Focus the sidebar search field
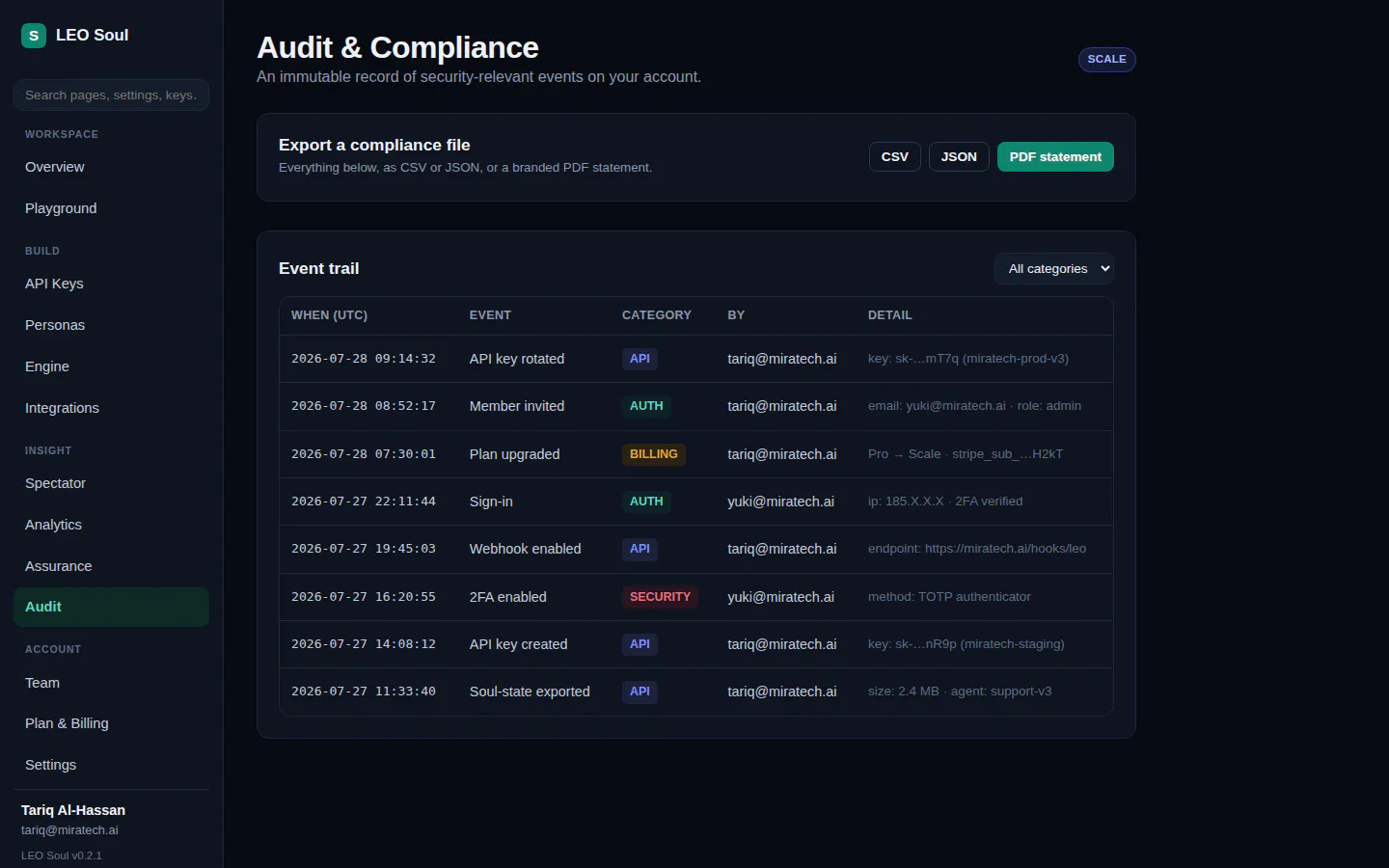Screen dimensions: 1389x868 click(111, 95)
